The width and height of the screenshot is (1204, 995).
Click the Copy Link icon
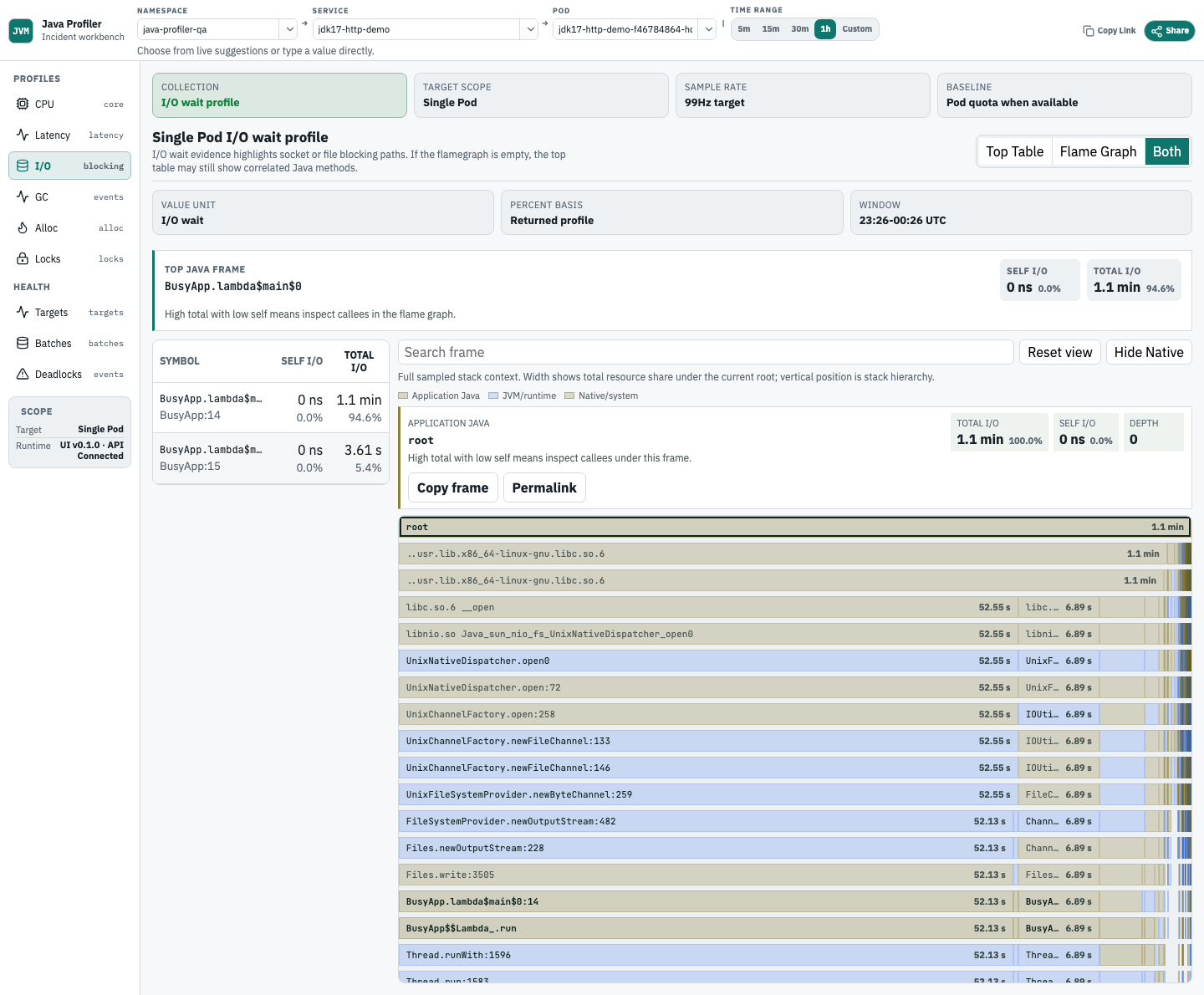1089,31
